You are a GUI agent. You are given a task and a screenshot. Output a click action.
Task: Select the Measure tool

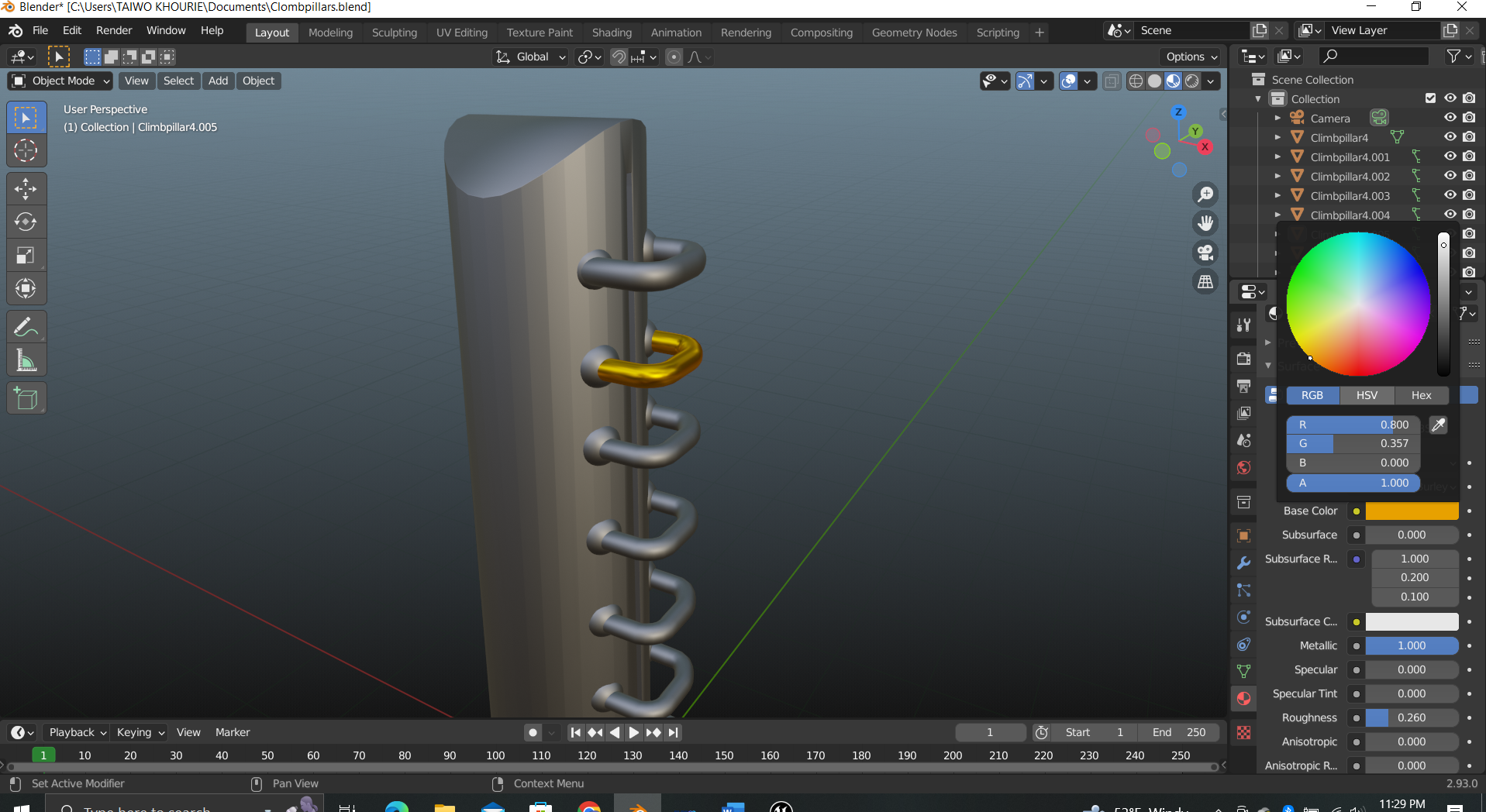[26, 360]
